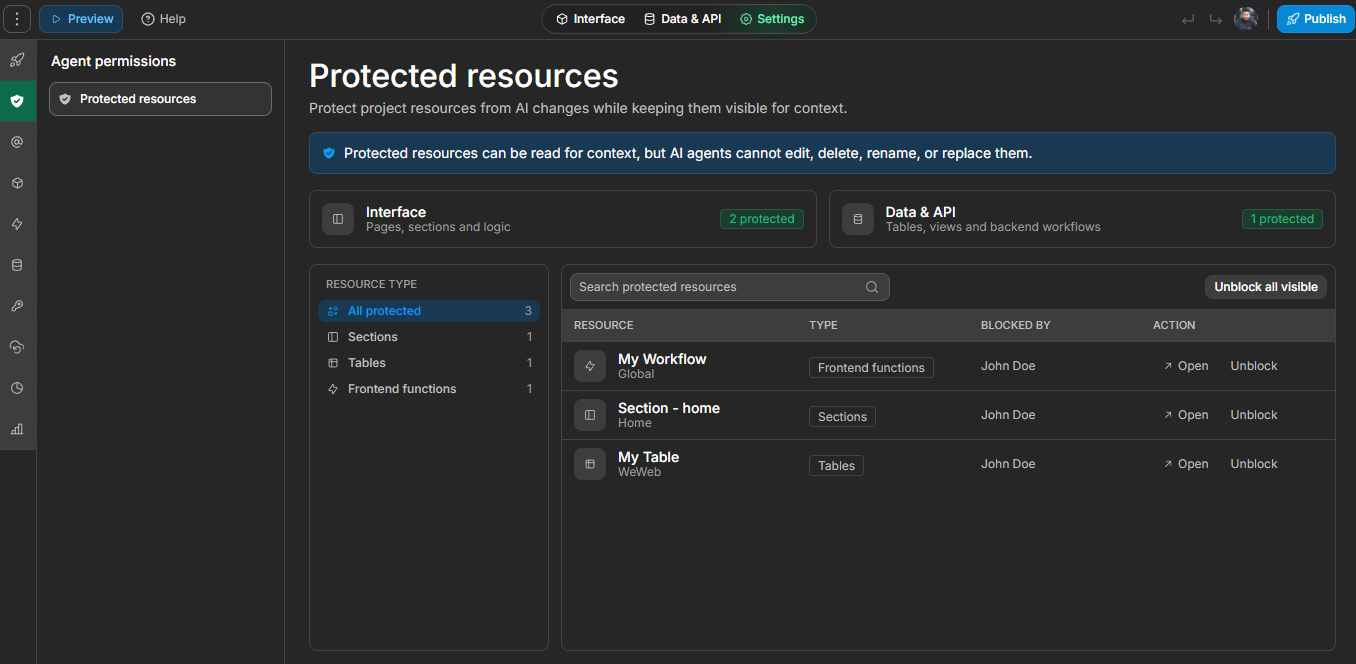The height and width of the screenshot is (664, 1356).
Task: Click the Sections type tag
Action: coord(842,417)
